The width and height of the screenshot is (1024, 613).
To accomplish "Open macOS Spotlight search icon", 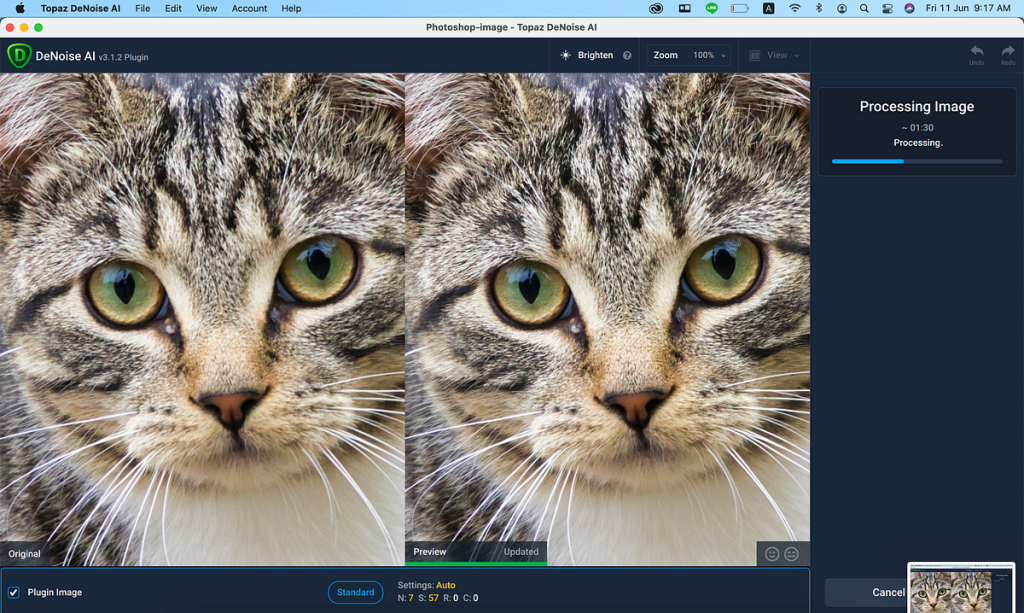I will click(864, 8).
